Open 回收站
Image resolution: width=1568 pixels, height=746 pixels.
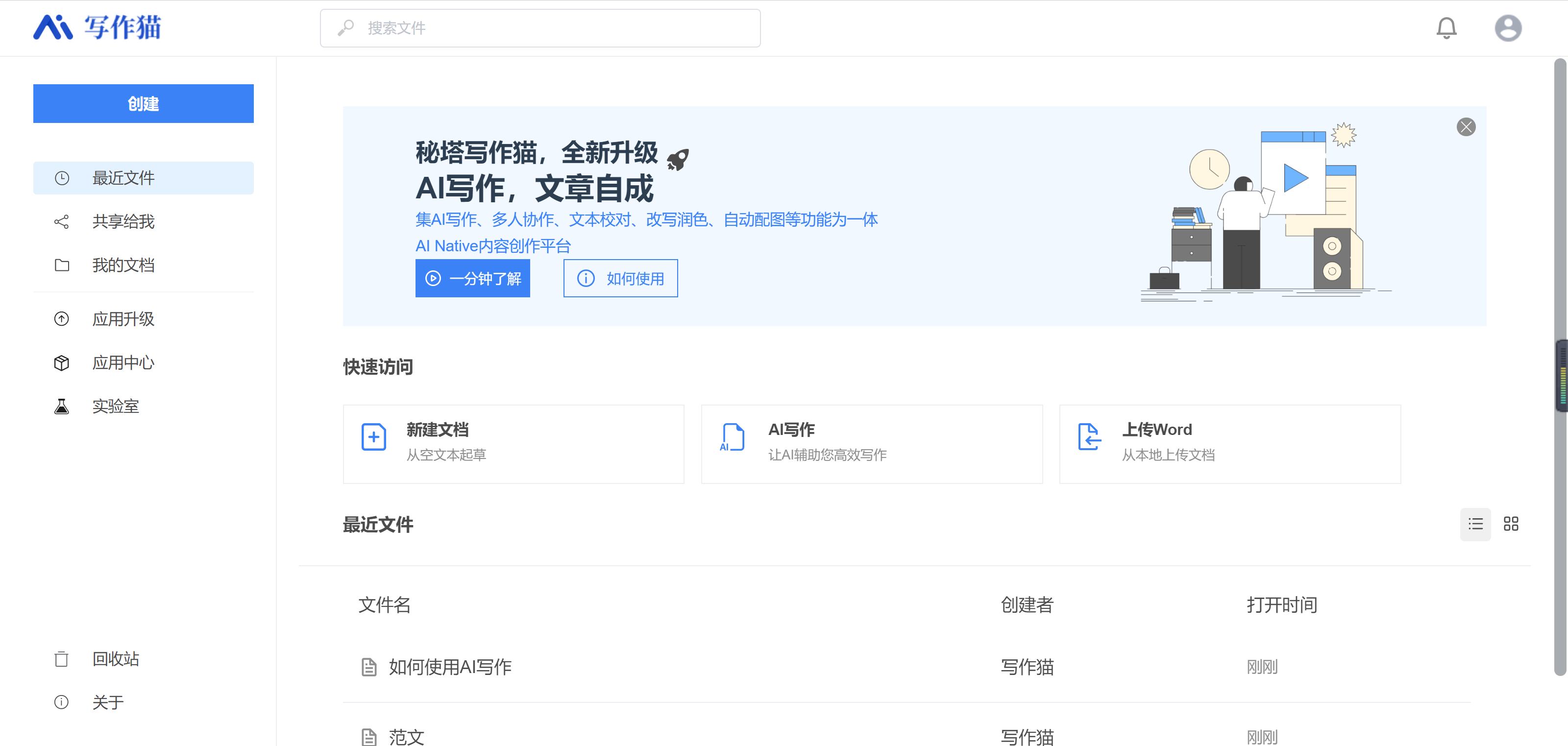[x=143, y=659]
